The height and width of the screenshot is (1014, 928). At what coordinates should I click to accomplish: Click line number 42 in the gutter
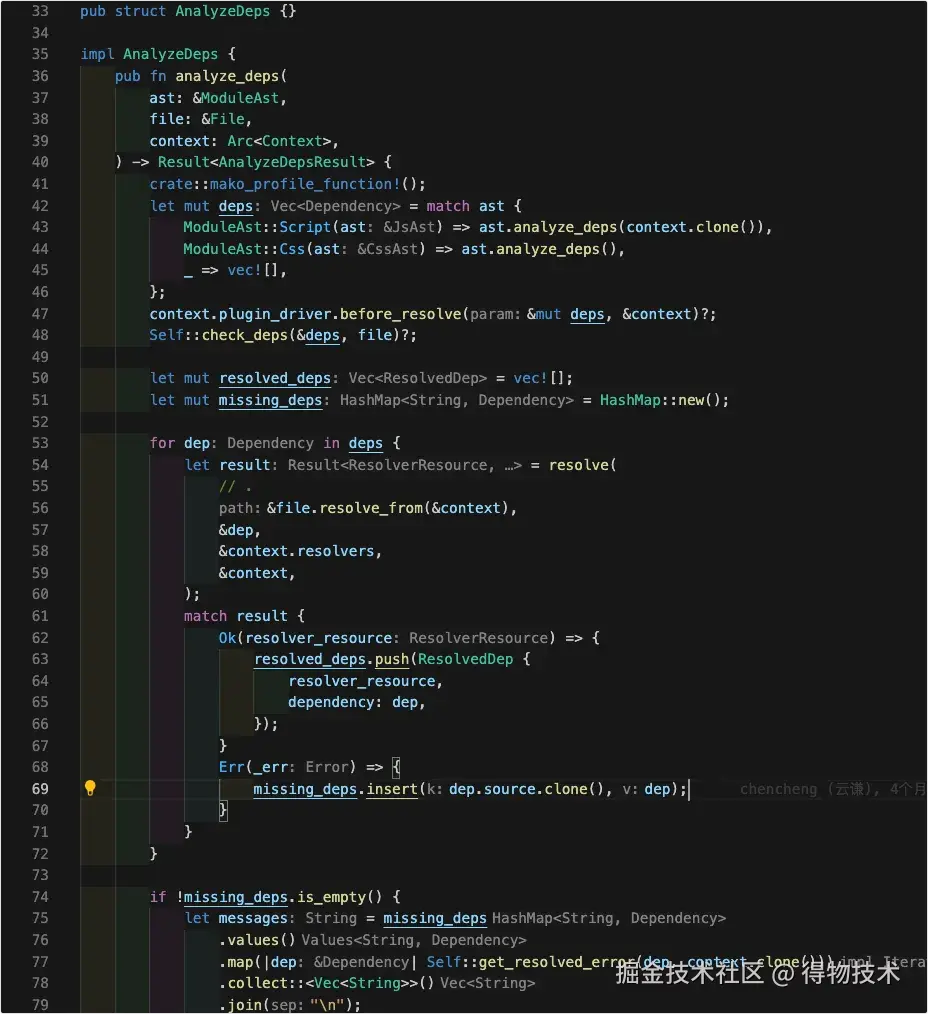pos(40,206)
